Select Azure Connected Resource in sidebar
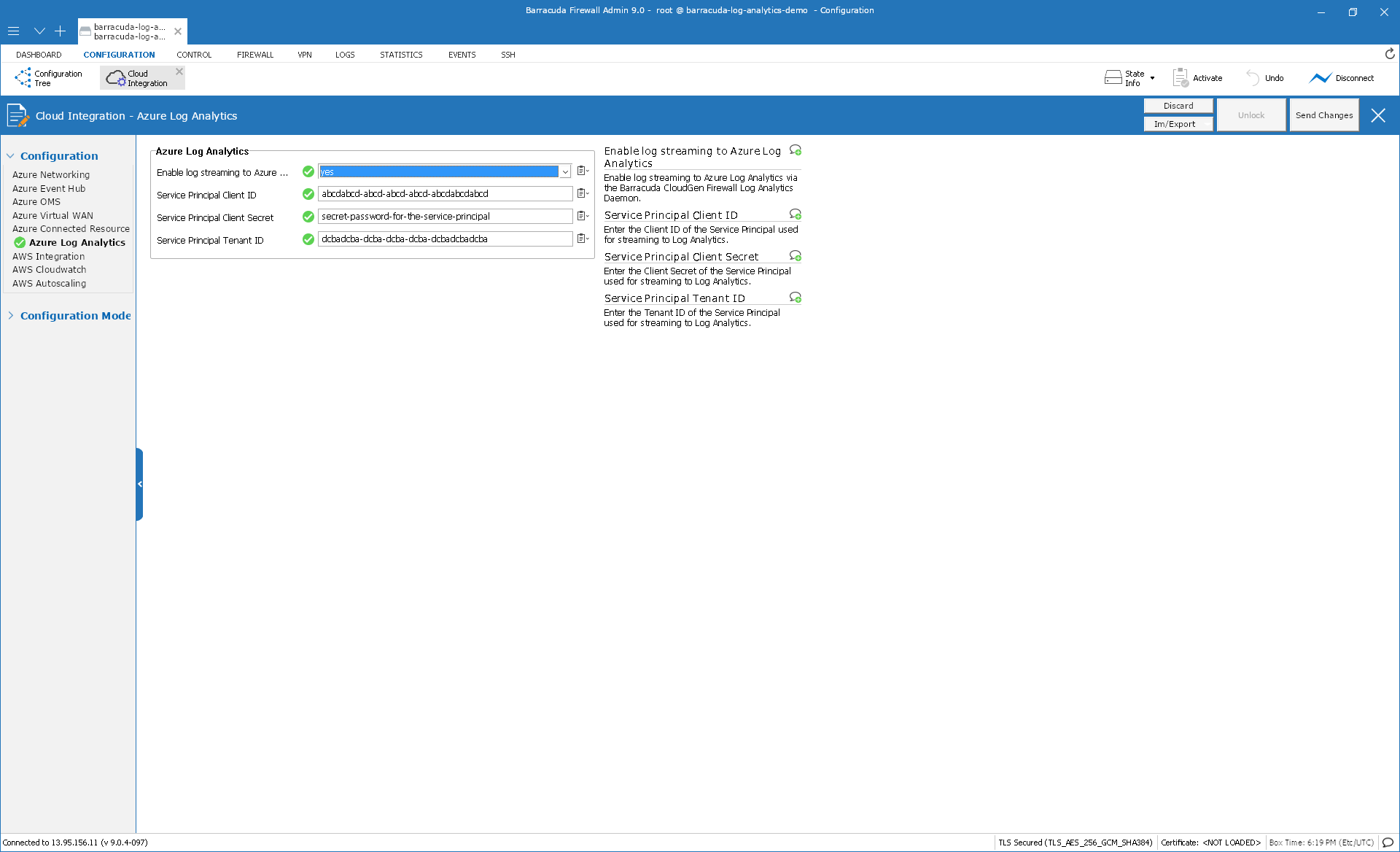The height and width of the screenshot is (852, 1400). coord(71,229)
